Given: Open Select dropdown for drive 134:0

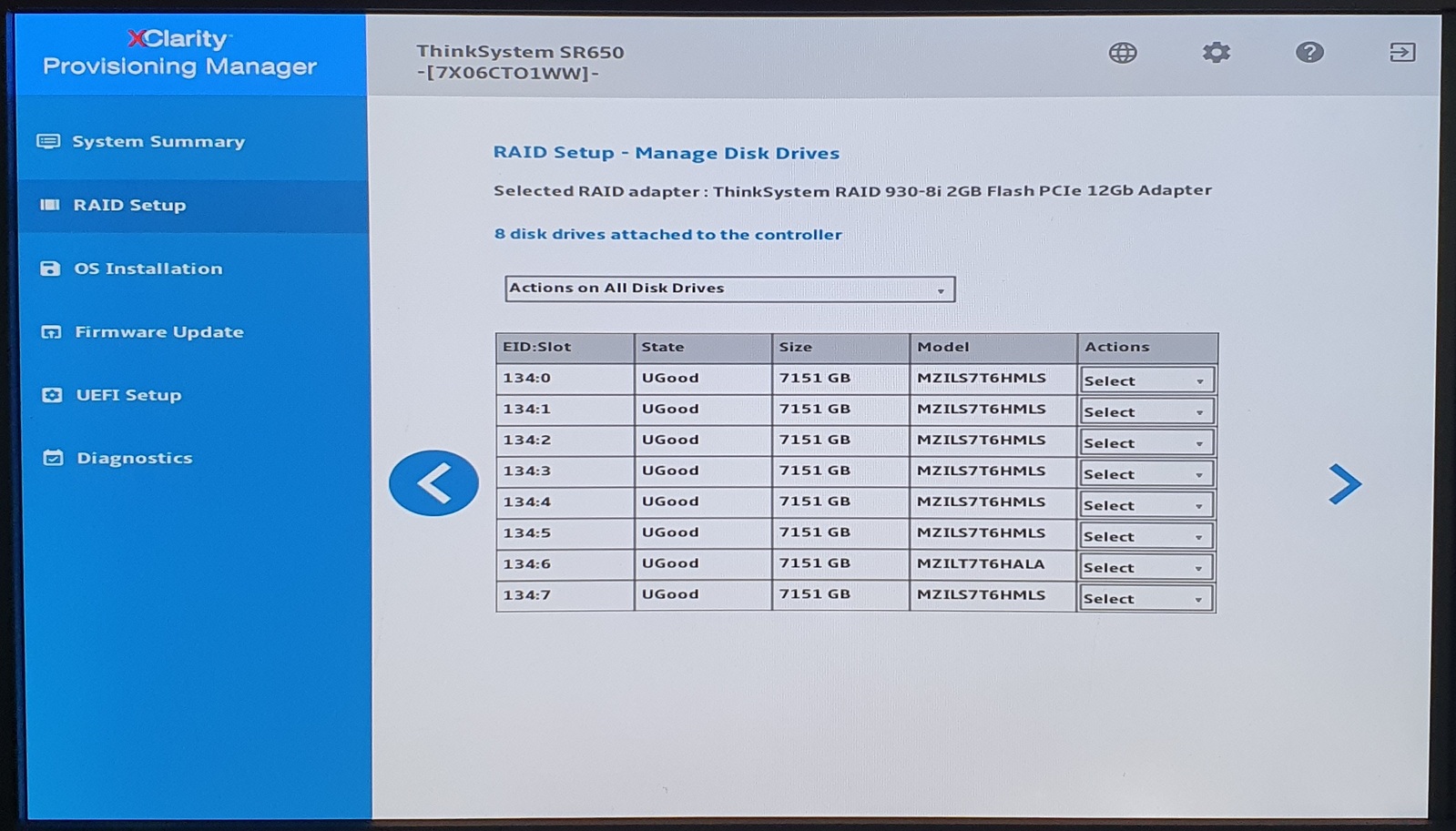Looking at the screenshot, I should [1145, 380].
